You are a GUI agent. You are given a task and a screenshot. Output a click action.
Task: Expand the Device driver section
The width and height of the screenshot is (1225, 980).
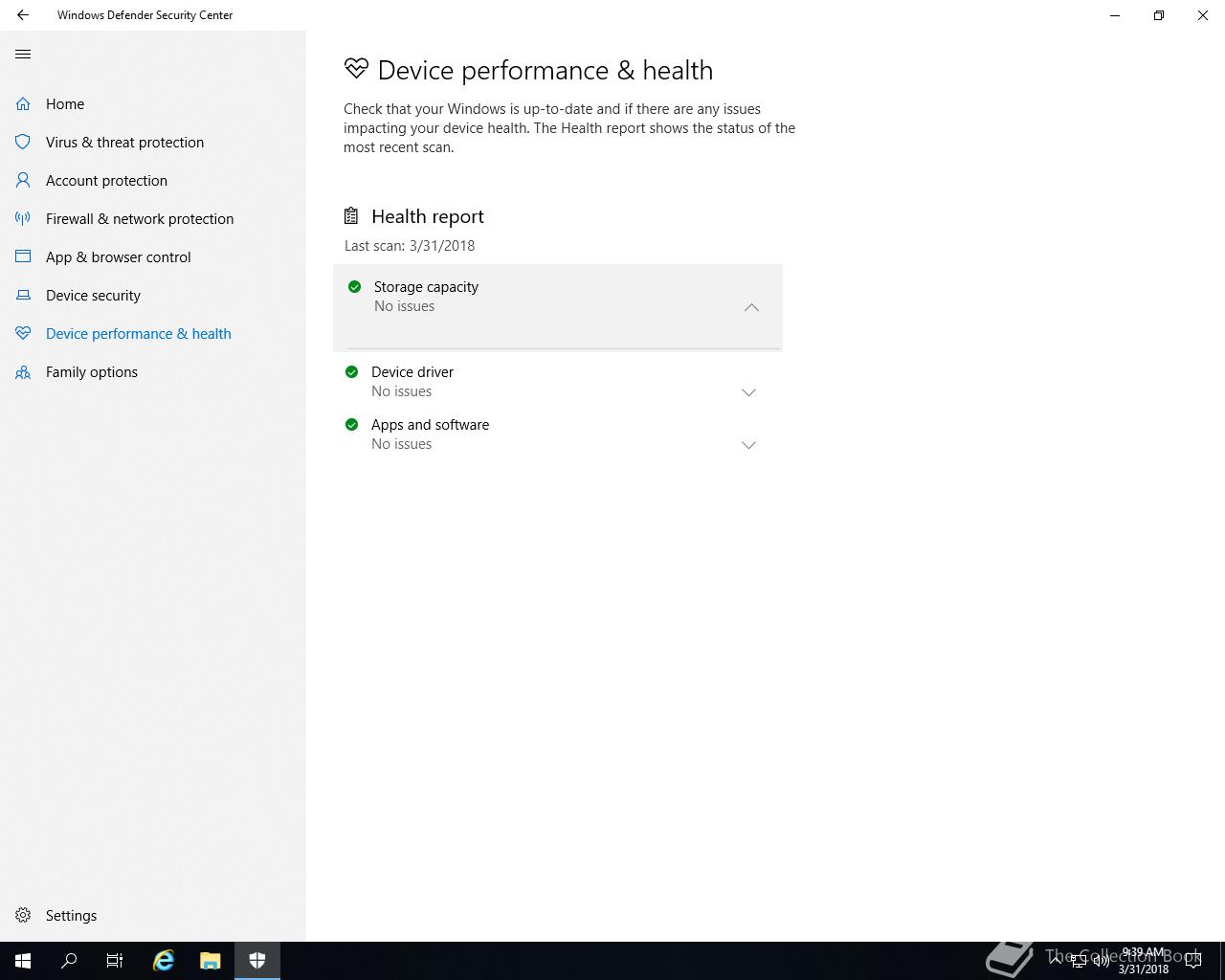point(748,392)
